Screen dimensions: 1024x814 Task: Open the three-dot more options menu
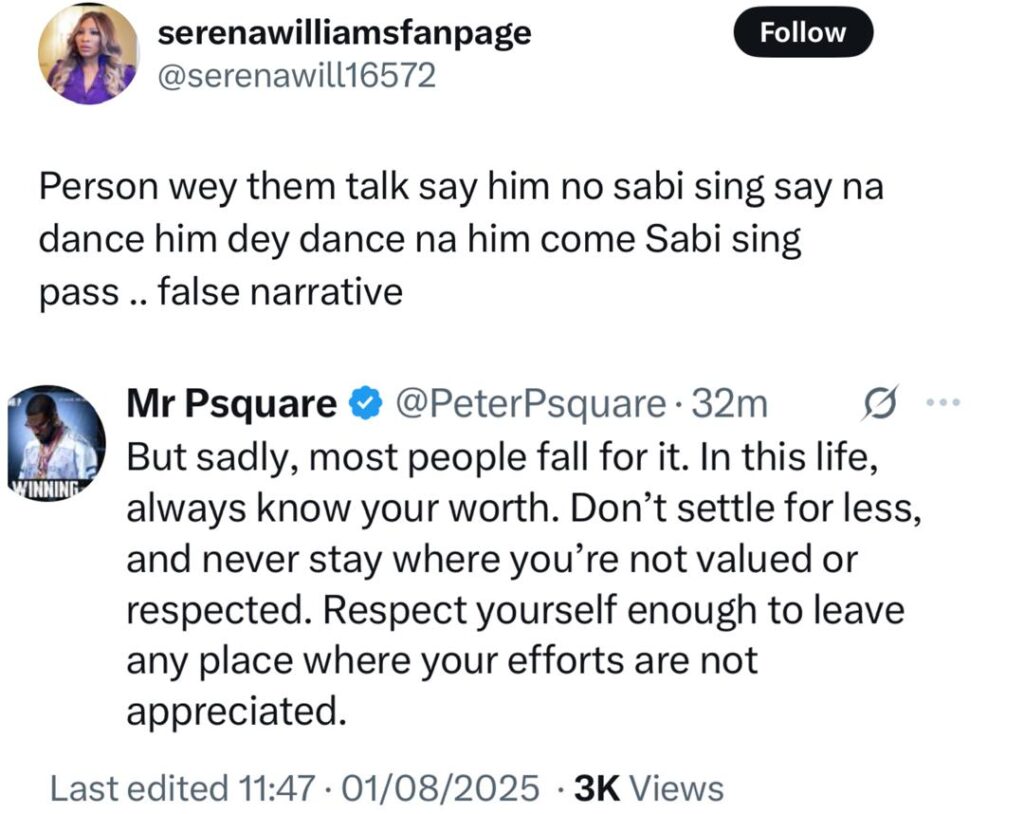(944, 403)
